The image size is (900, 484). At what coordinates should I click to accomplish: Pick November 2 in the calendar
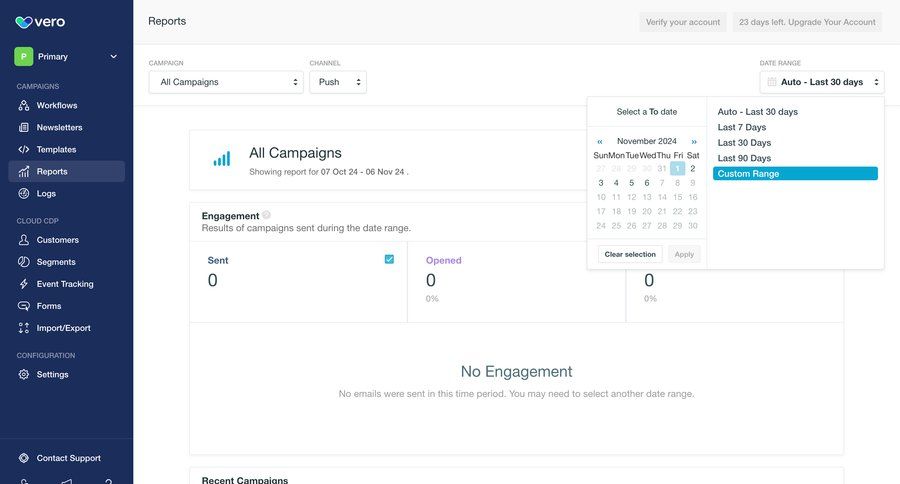693,168
